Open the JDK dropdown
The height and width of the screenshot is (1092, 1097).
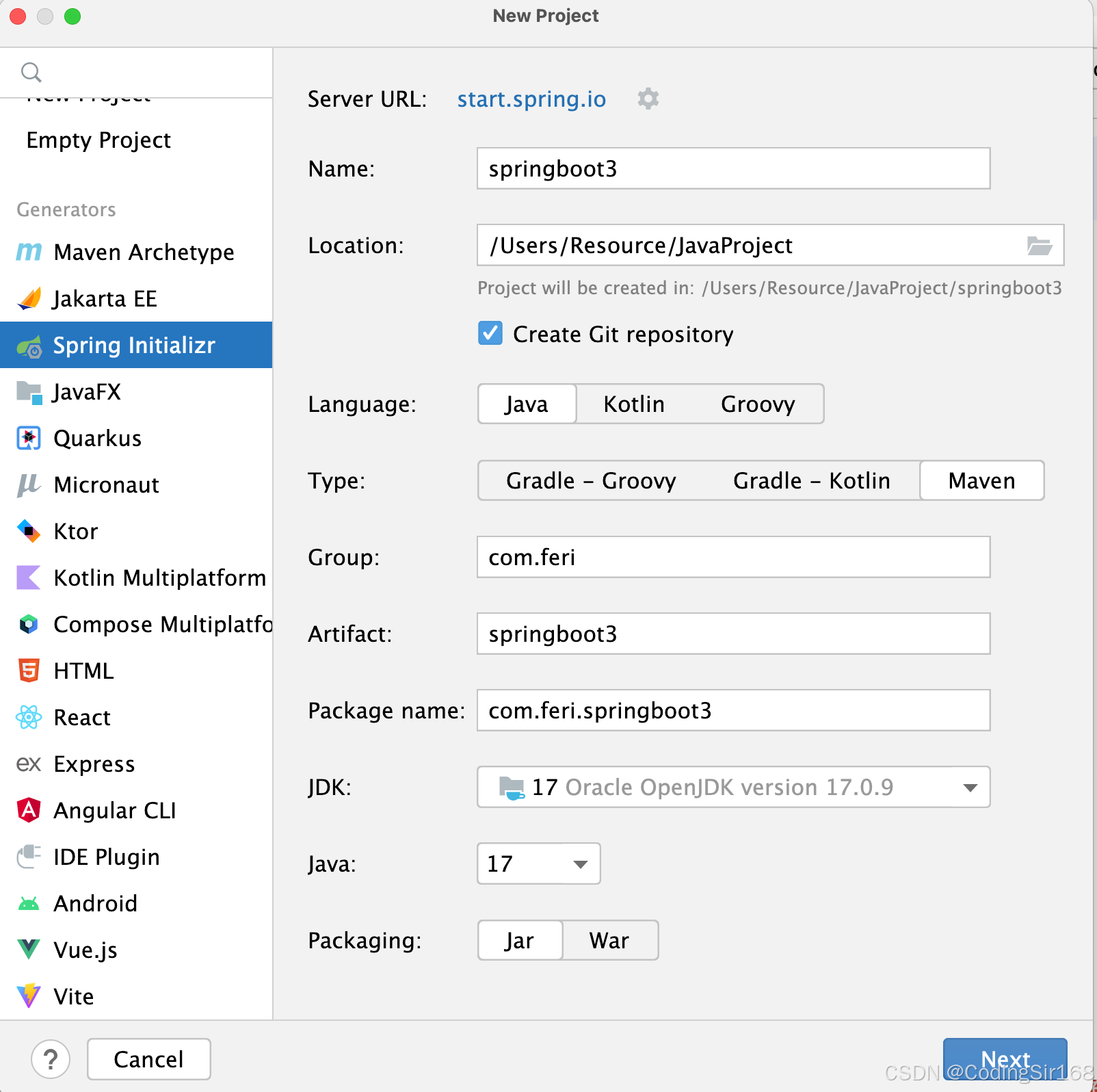coord(734,788)
